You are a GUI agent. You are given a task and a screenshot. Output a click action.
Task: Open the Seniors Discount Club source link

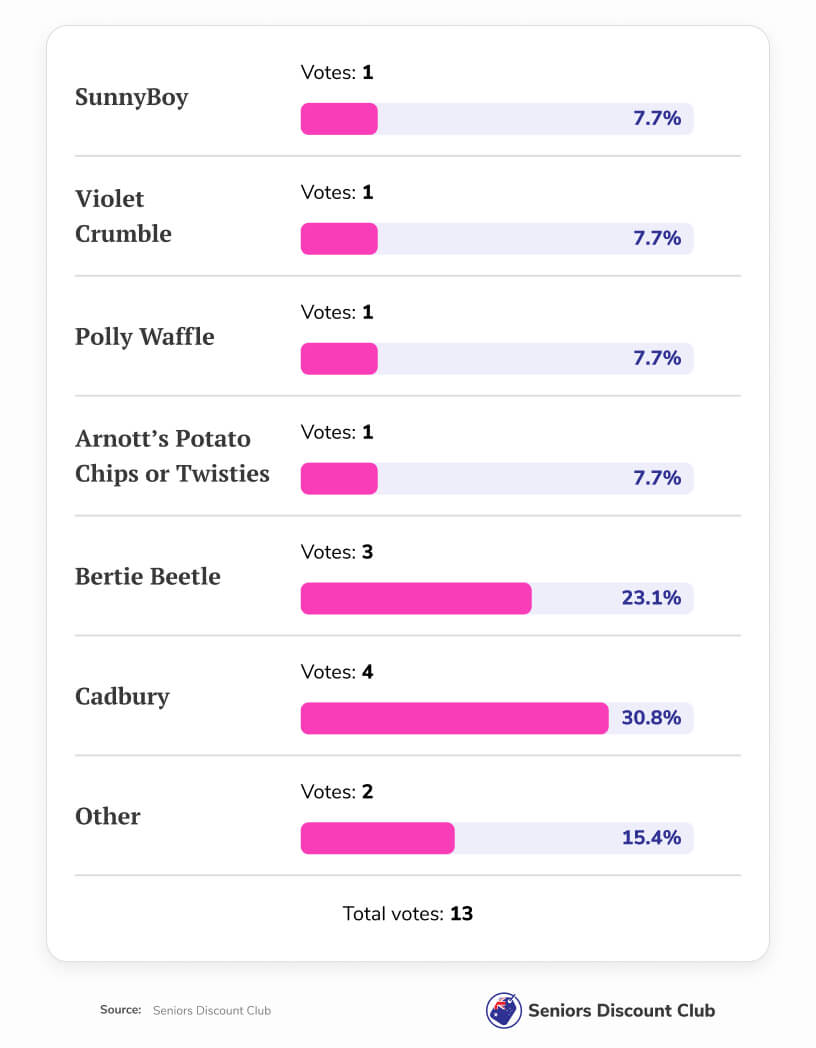[211, 1010]
